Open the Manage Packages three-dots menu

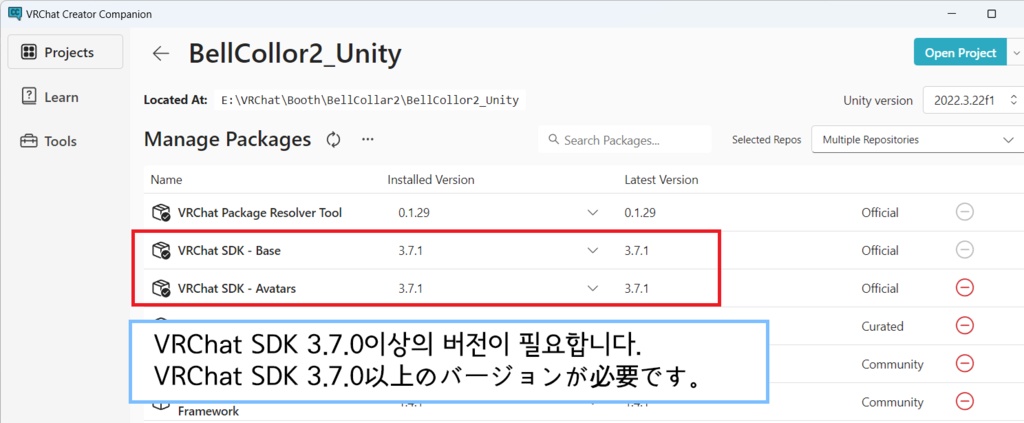367,140
